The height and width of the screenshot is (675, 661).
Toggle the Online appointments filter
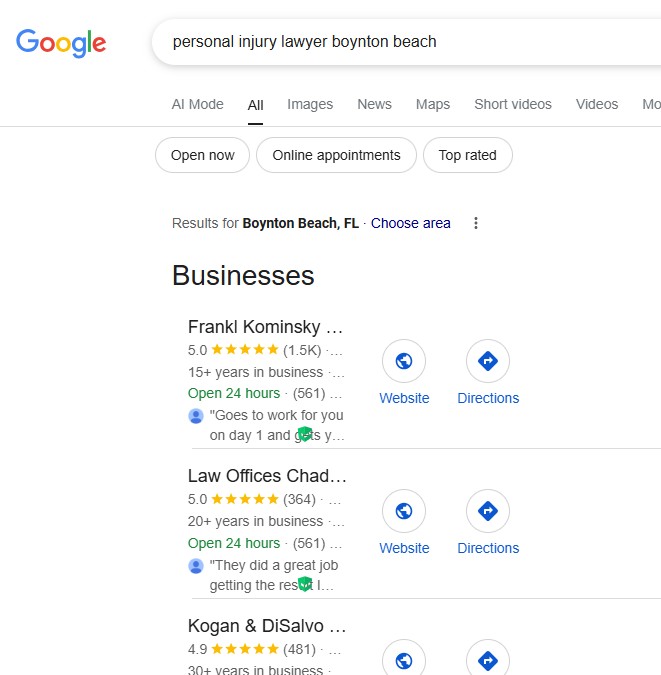pyautogui.click(x=336, y=155)
